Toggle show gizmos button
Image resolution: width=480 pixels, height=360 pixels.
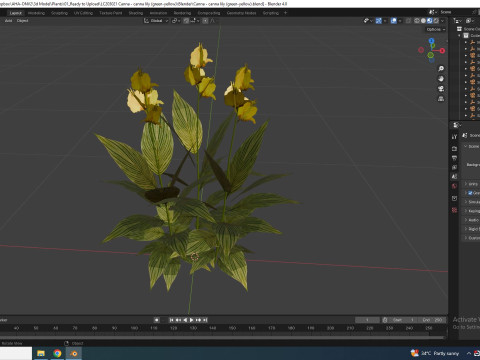[x=379, y=21]
